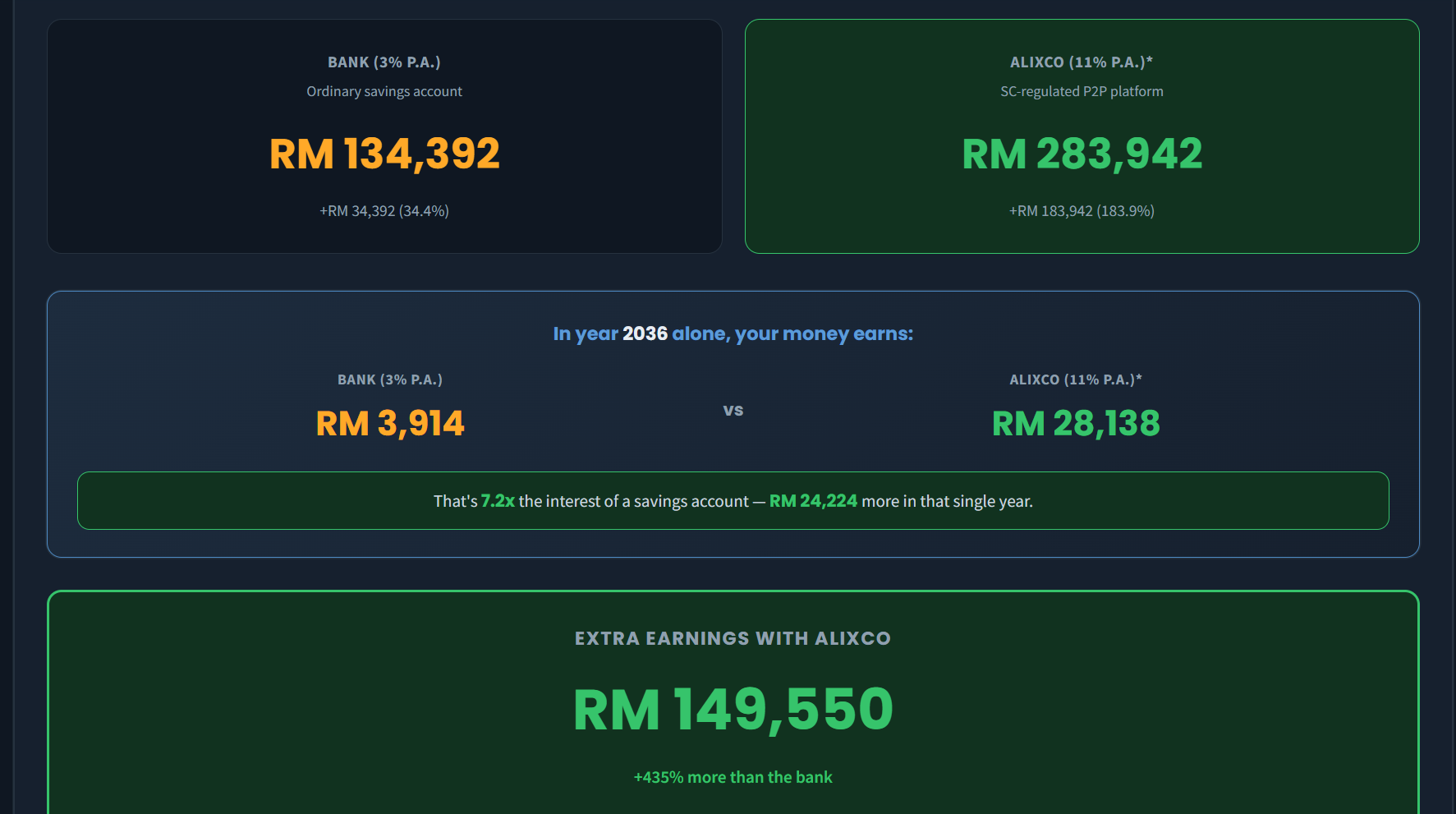
Task: Select the 'RM 28,138' yearly Alixco earnings
Action: (1076, 424)
